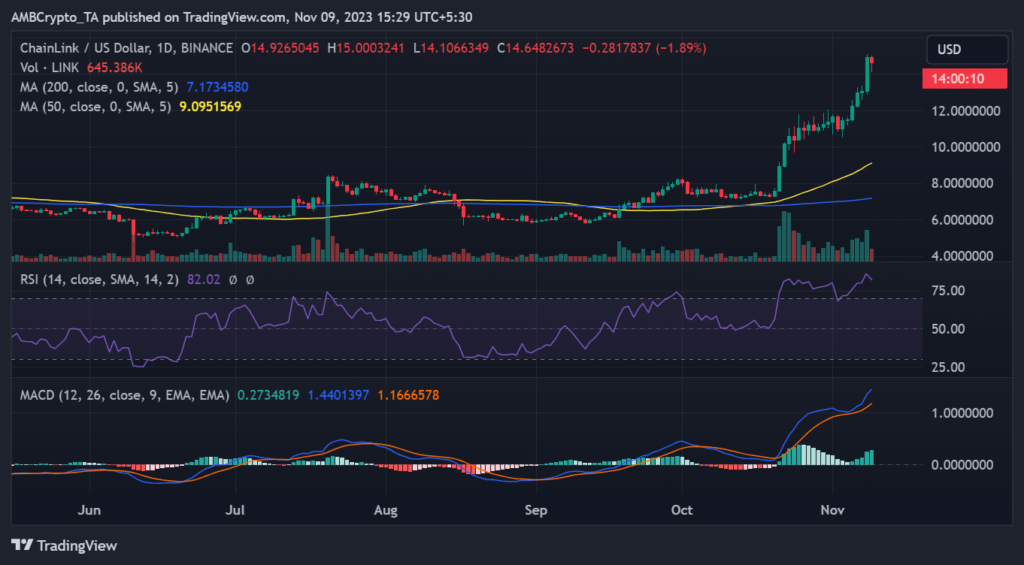
Task: Select the ChainLink / US Dollar symbol title
Action: 86,48
